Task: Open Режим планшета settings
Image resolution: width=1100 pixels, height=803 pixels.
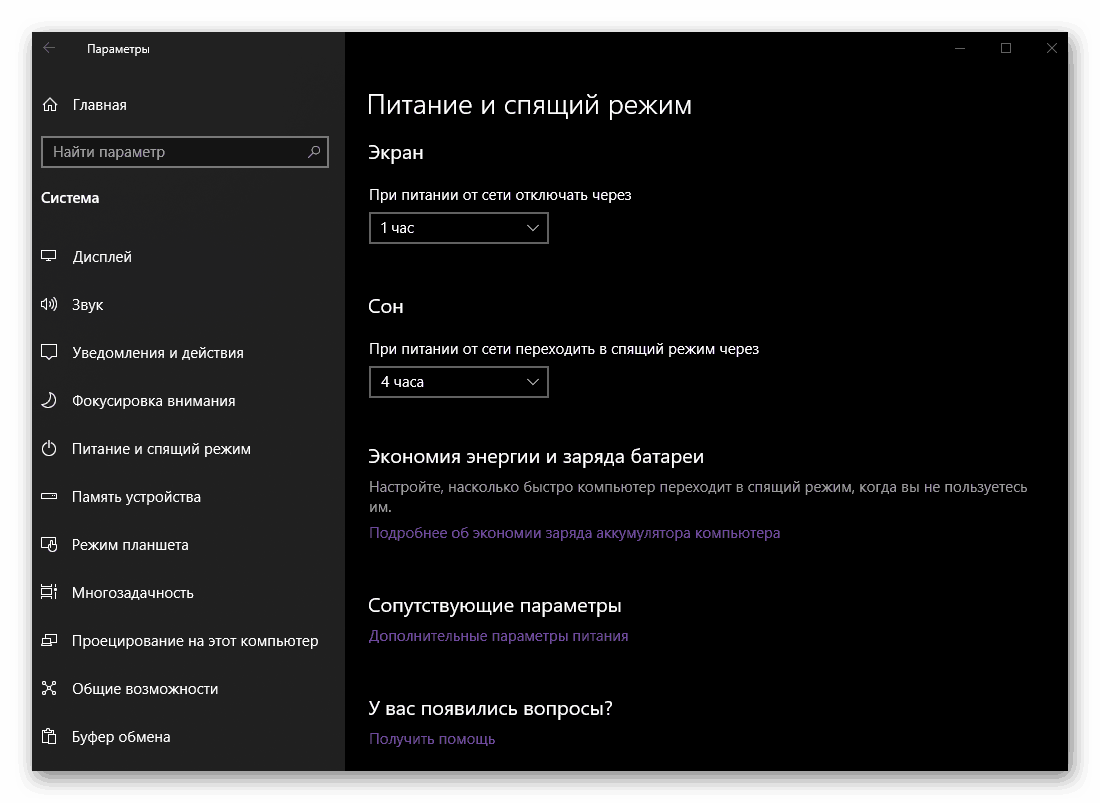Action: [130, 545]
